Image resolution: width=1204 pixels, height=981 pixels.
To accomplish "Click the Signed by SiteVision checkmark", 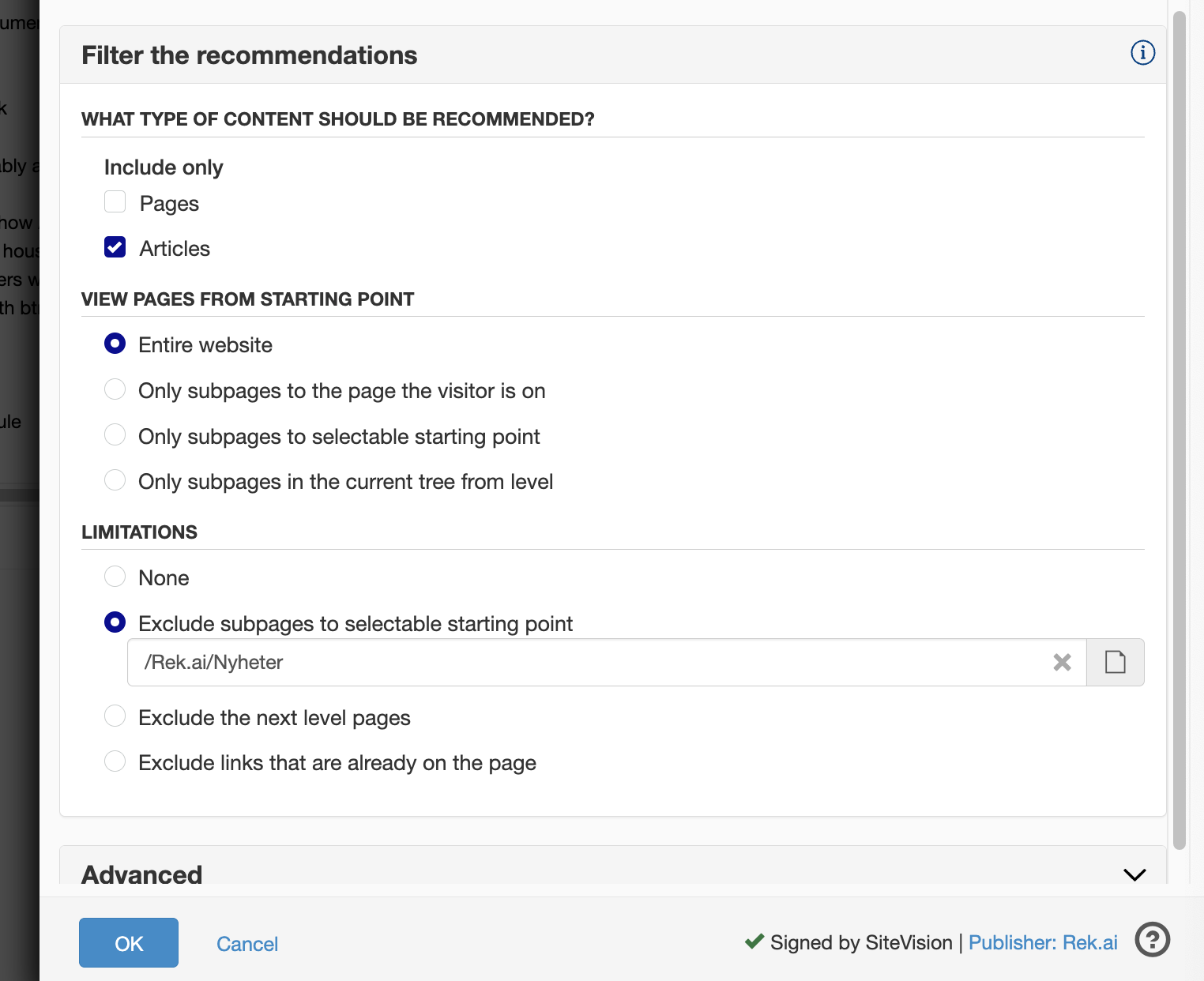I will [x=753, y=942].
